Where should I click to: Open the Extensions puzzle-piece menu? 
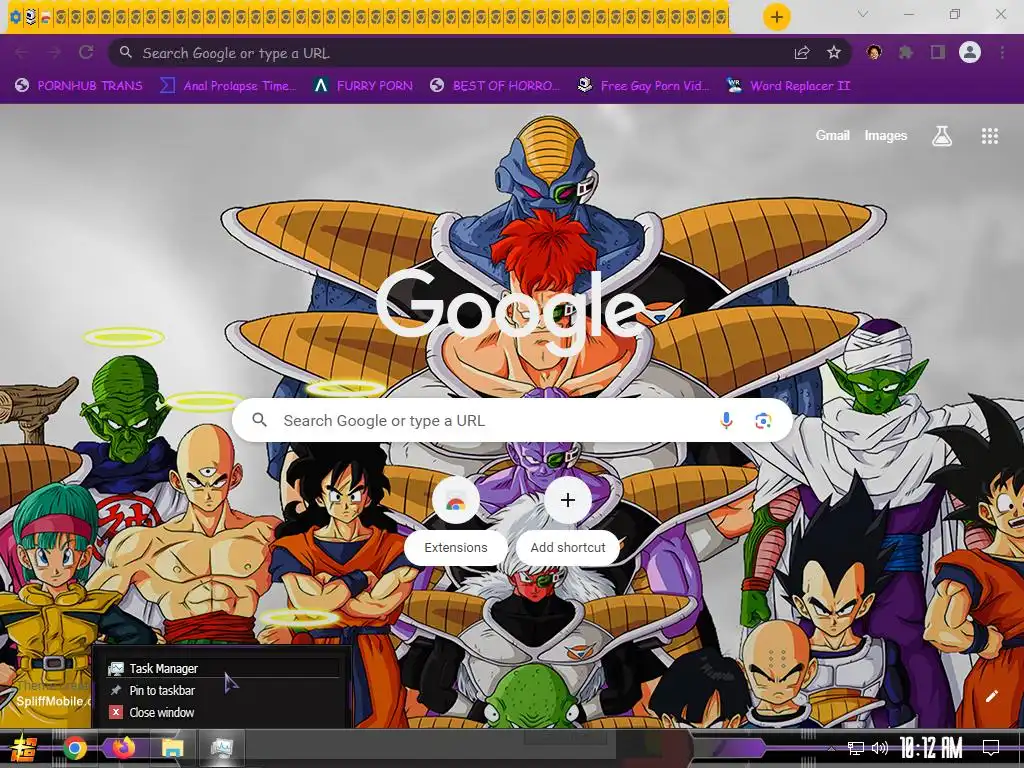pos(905,52)
